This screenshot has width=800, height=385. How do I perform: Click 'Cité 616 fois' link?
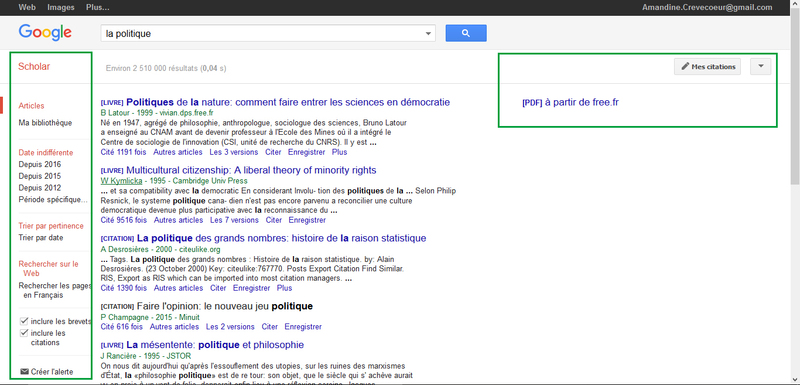121,327
